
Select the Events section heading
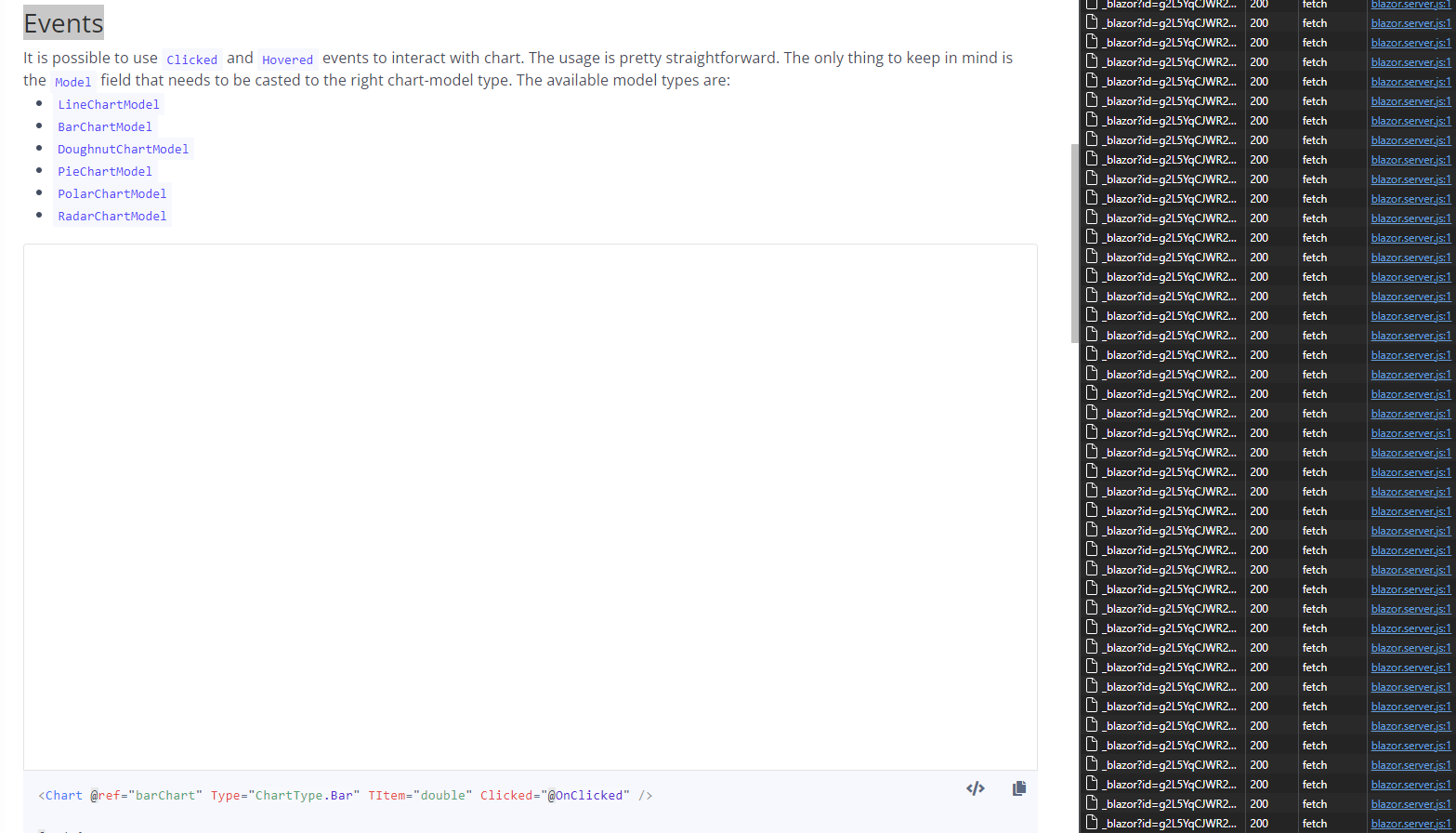(62, 22)
